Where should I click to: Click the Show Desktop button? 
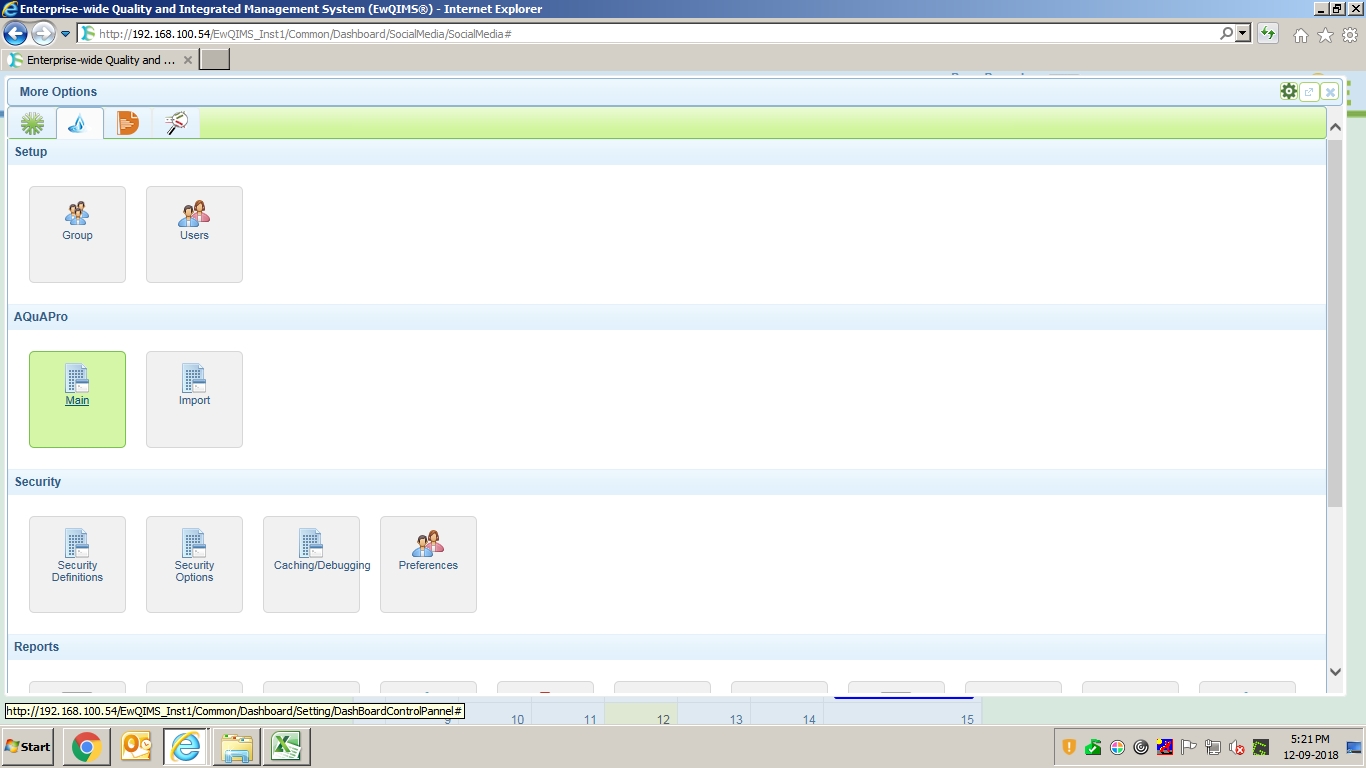tap(1354, 747)
